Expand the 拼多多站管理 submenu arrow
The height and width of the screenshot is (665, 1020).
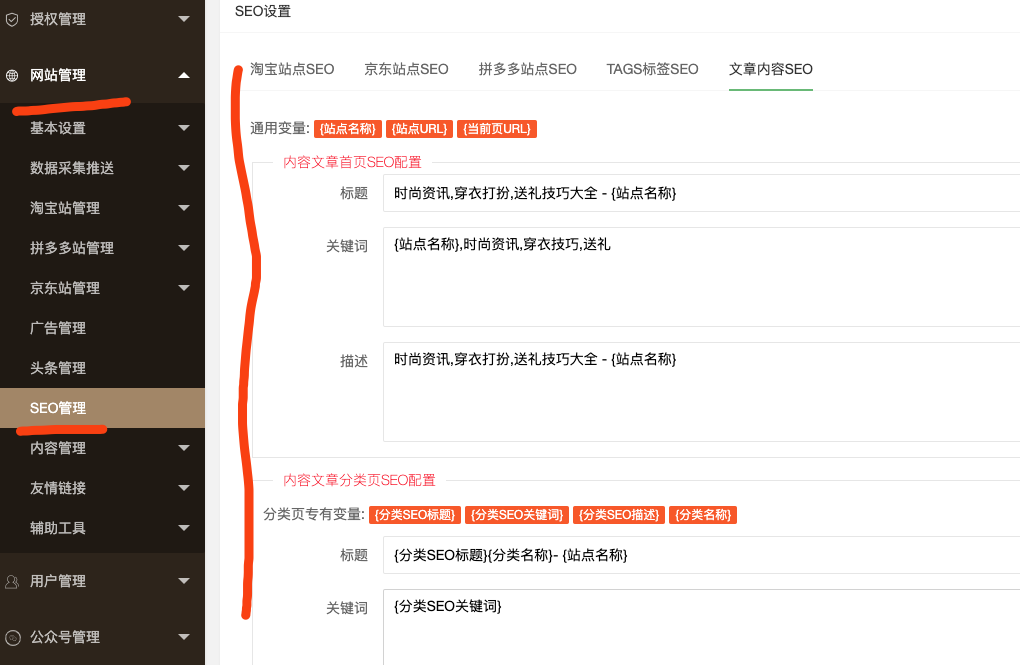click(x=184, y=248)
